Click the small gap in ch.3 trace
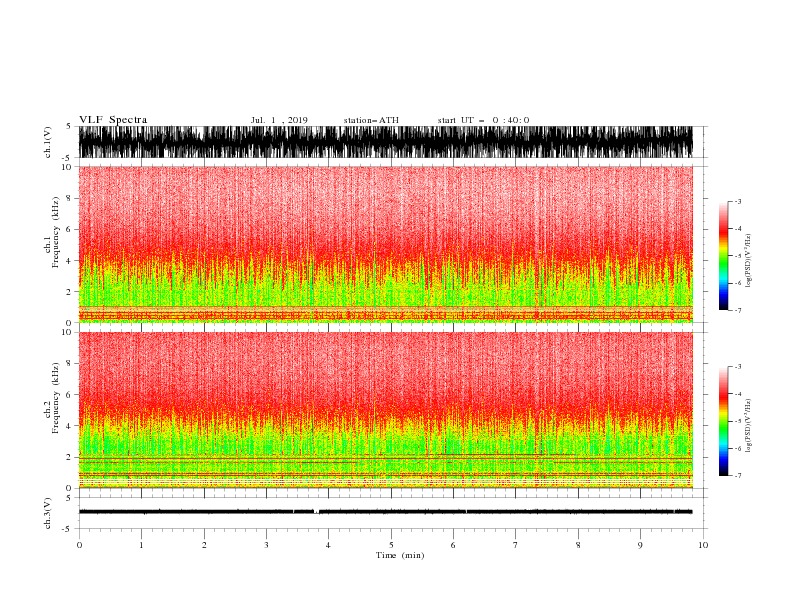Viewport: 792px width, 612px height. click(316, 512)
